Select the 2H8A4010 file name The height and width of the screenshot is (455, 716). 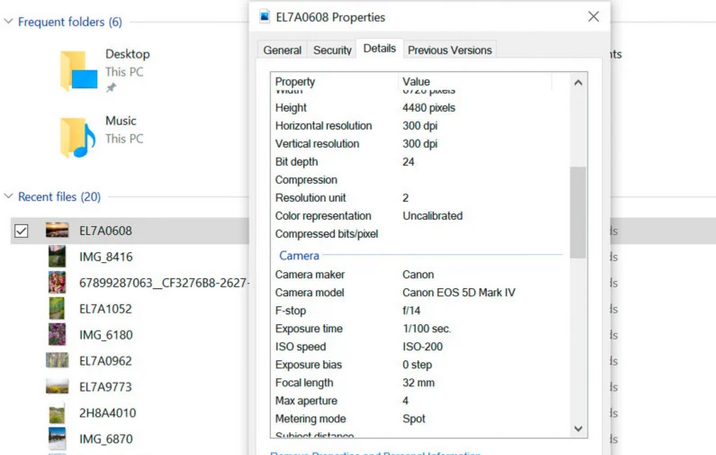tap(108, 413)
